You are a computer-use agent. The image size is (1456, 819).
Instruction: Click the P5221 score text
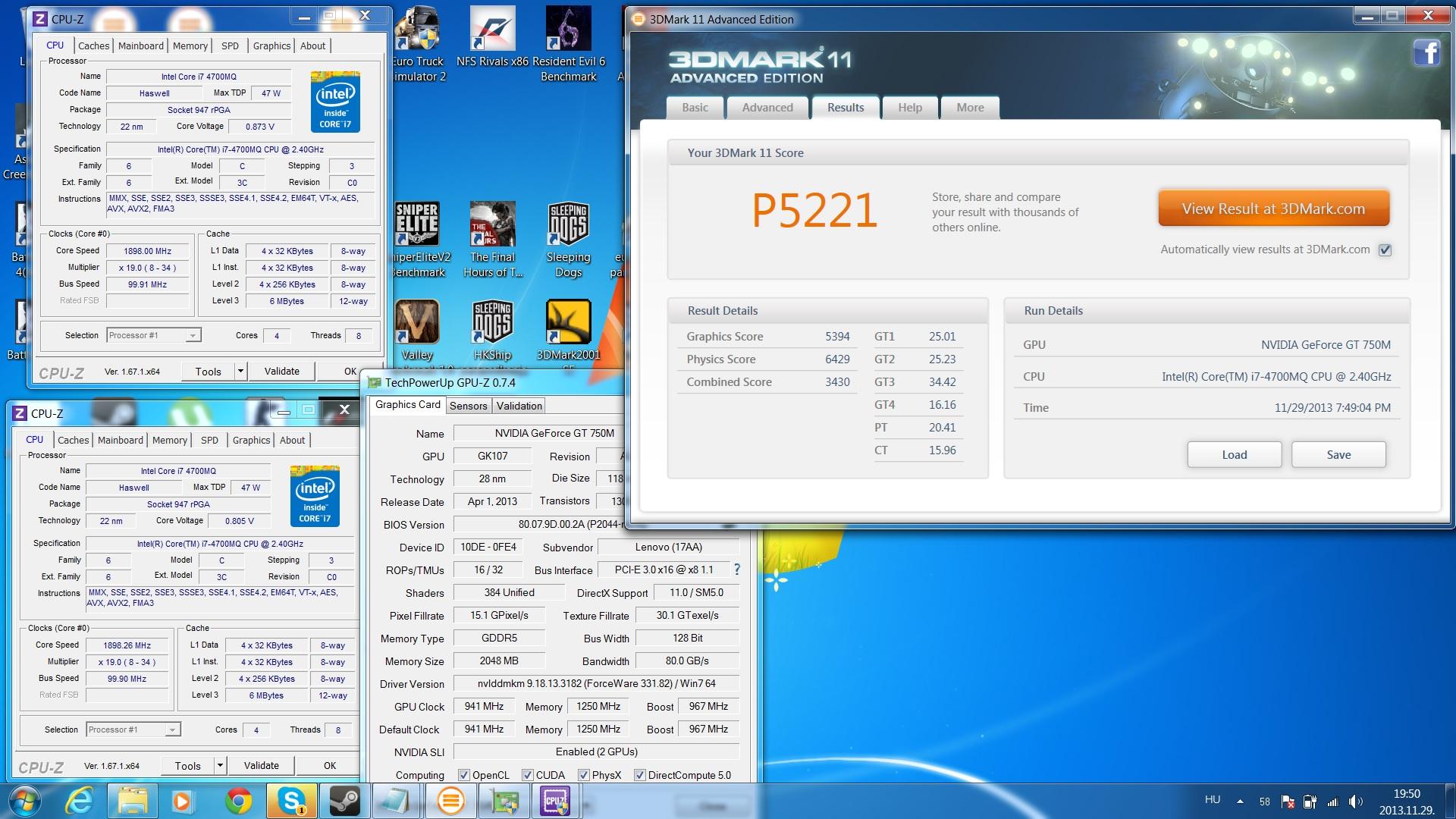point(814,210)
